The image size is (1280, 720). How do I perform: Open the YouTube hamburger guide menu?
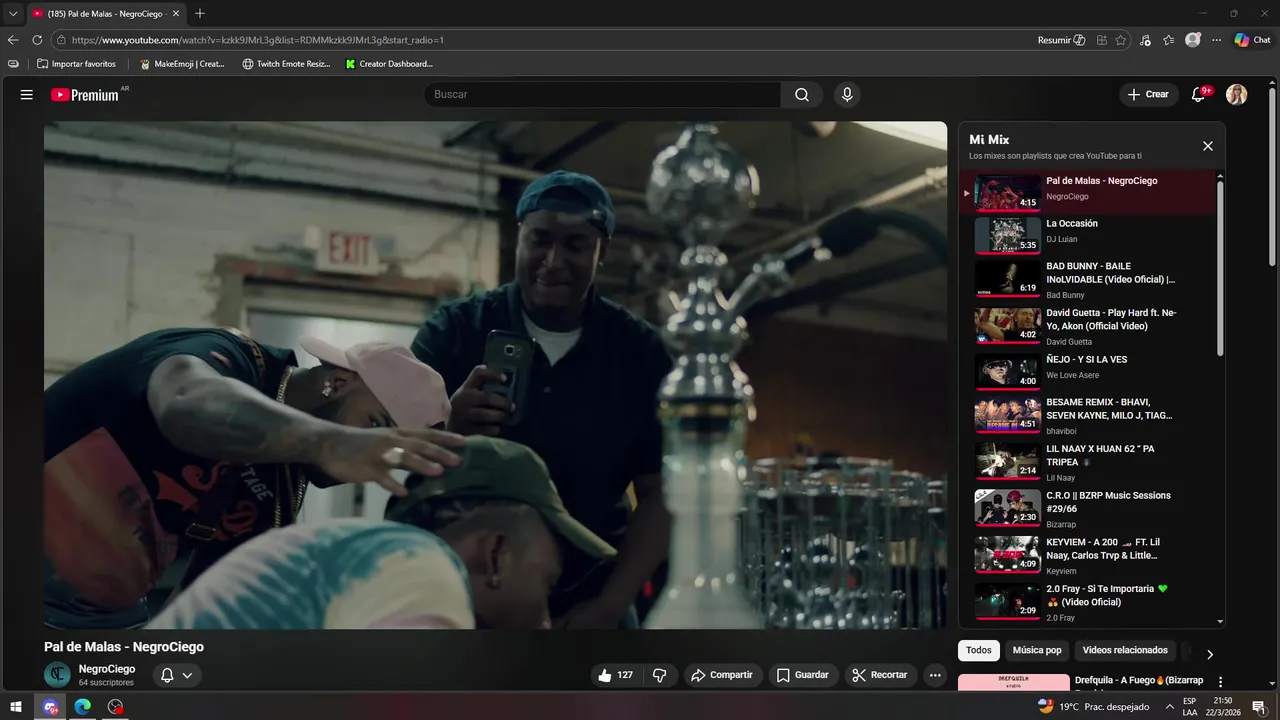click(27, 94)
